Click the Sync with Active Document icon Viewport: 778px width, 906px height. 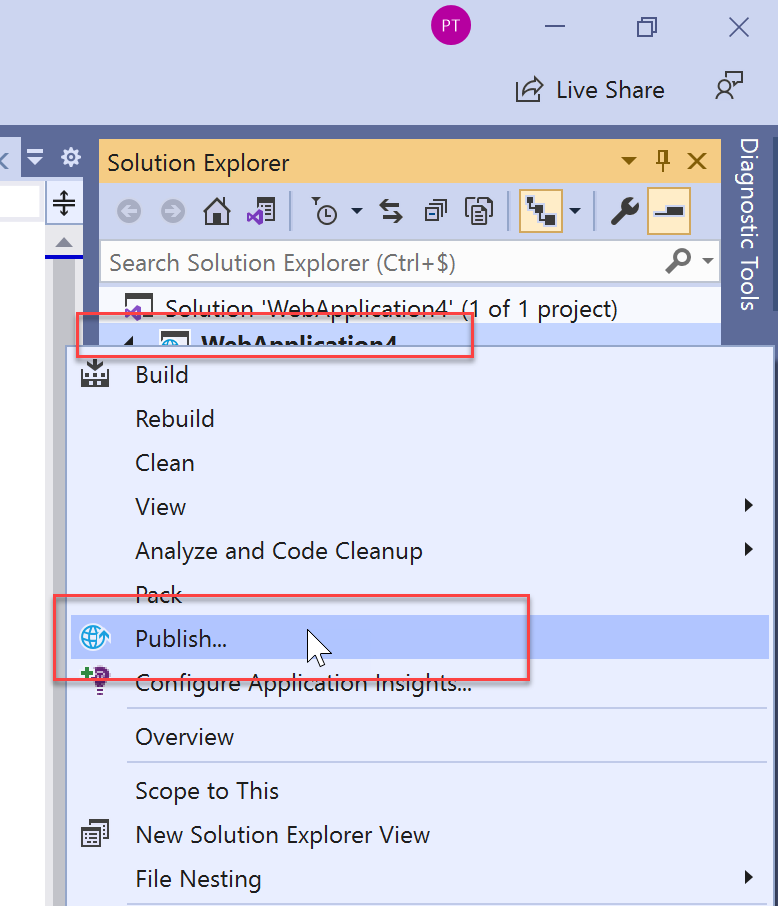click(x=390, y=211)
